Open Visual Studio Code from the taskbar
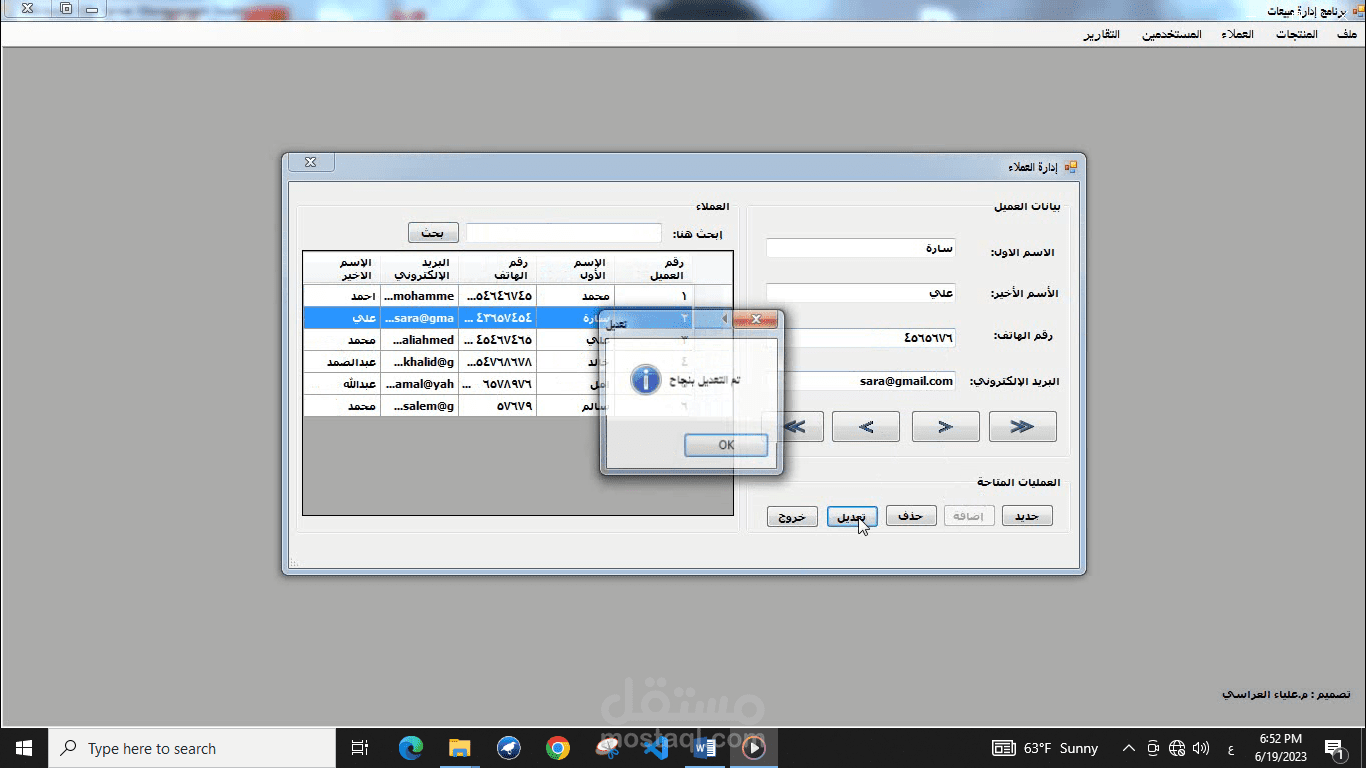 656,748
